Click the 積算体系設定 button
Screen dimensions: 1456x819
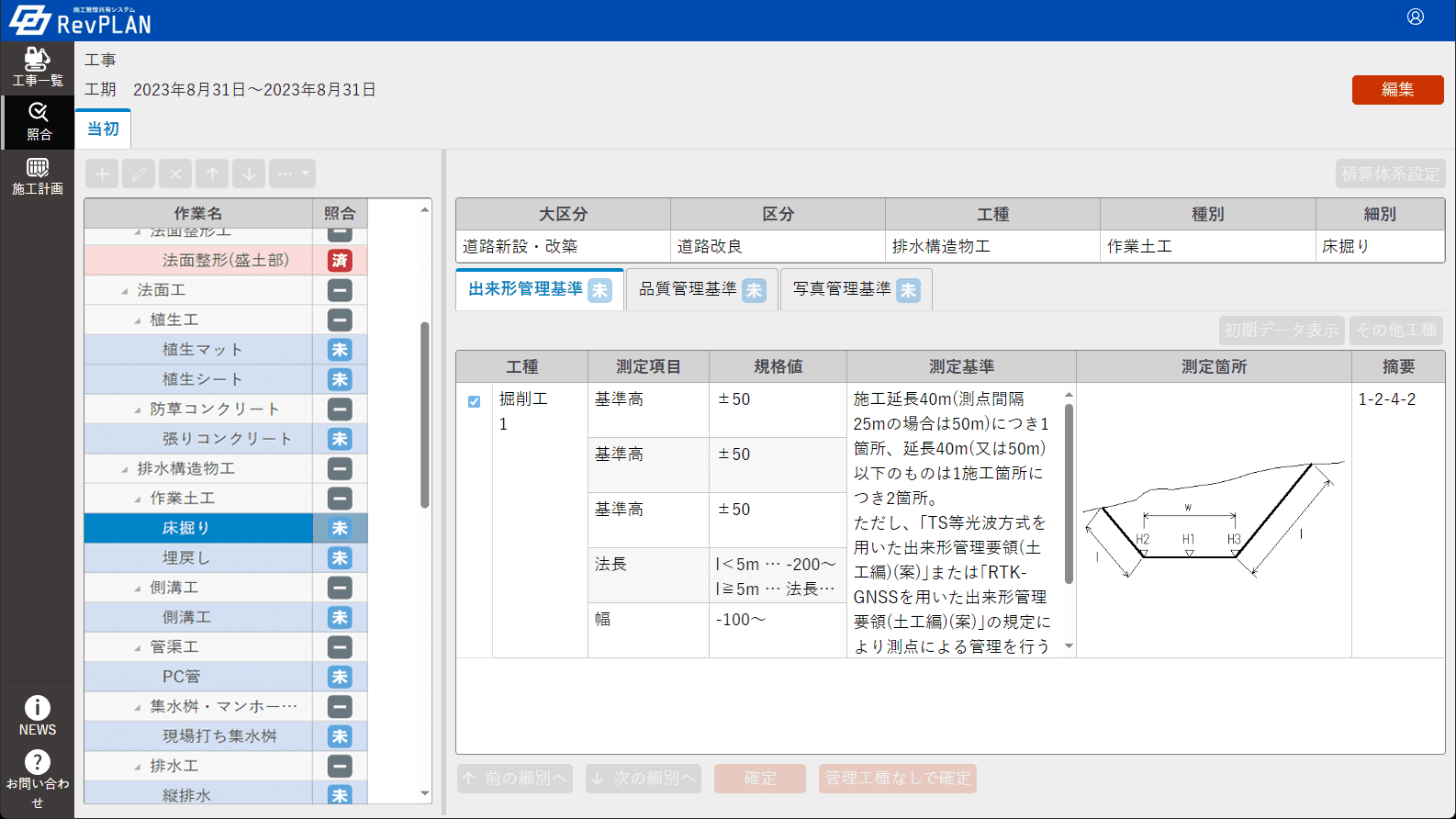tap(1390, 174)
